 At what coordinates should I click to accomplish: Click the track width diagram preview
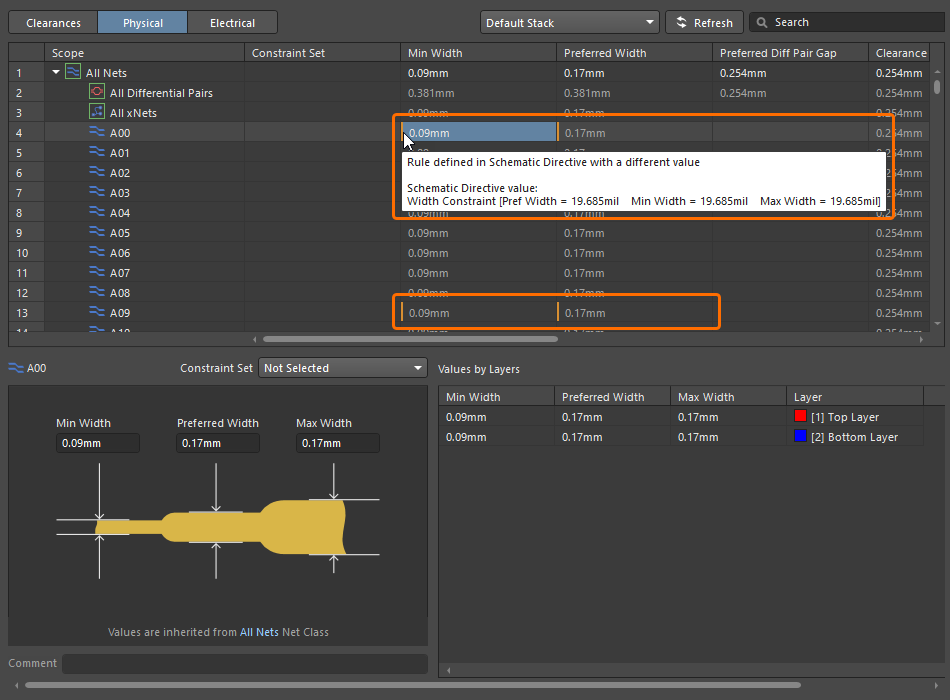(218, 521)
